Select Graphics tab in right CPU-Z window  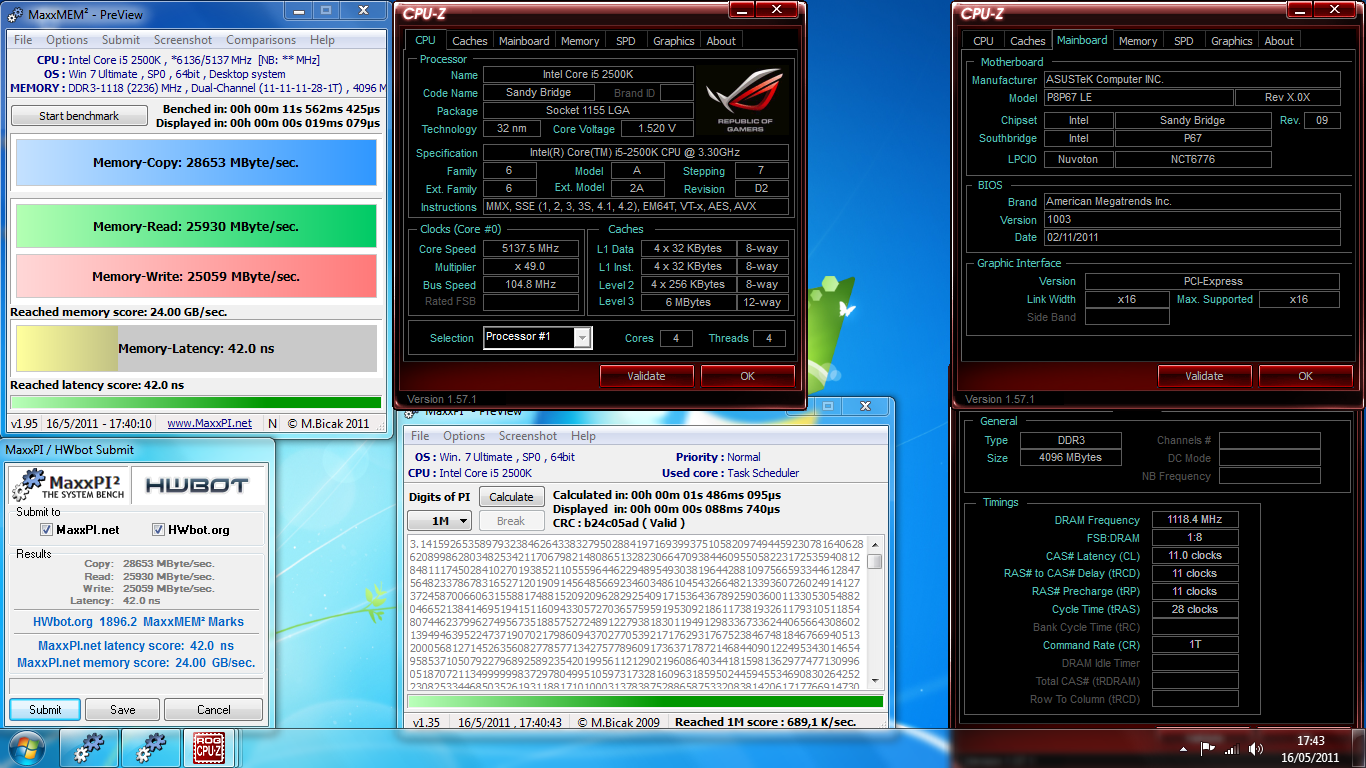pyautogui.click(x=1232, y=41)
